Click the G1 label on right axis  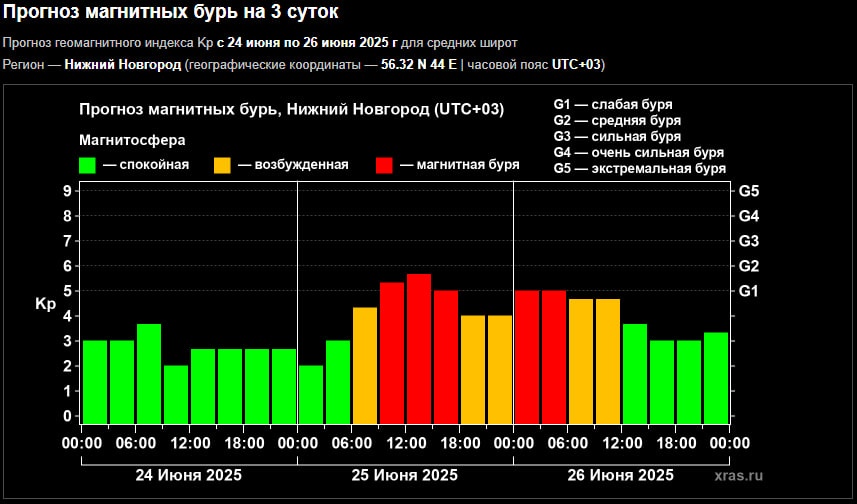click(748, 291)
